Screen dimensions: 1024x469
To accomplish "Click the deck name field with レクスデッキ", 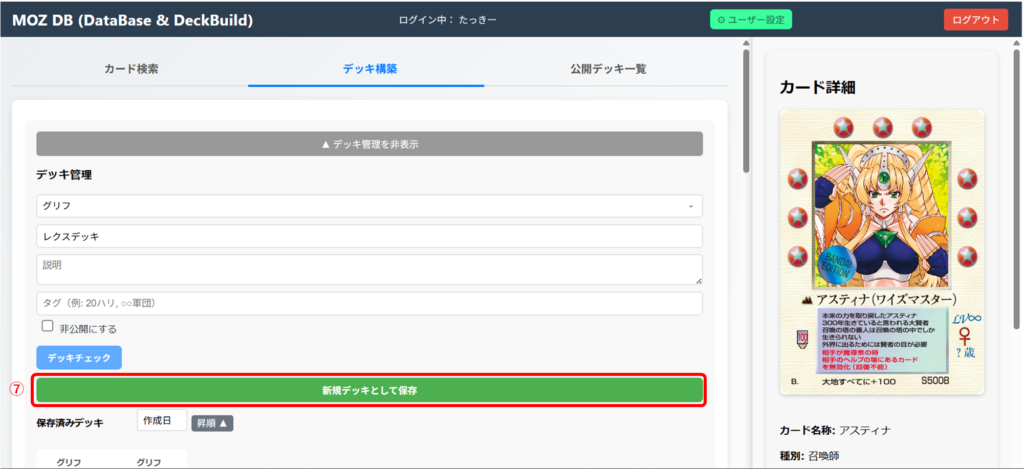I will click(369, 236).
